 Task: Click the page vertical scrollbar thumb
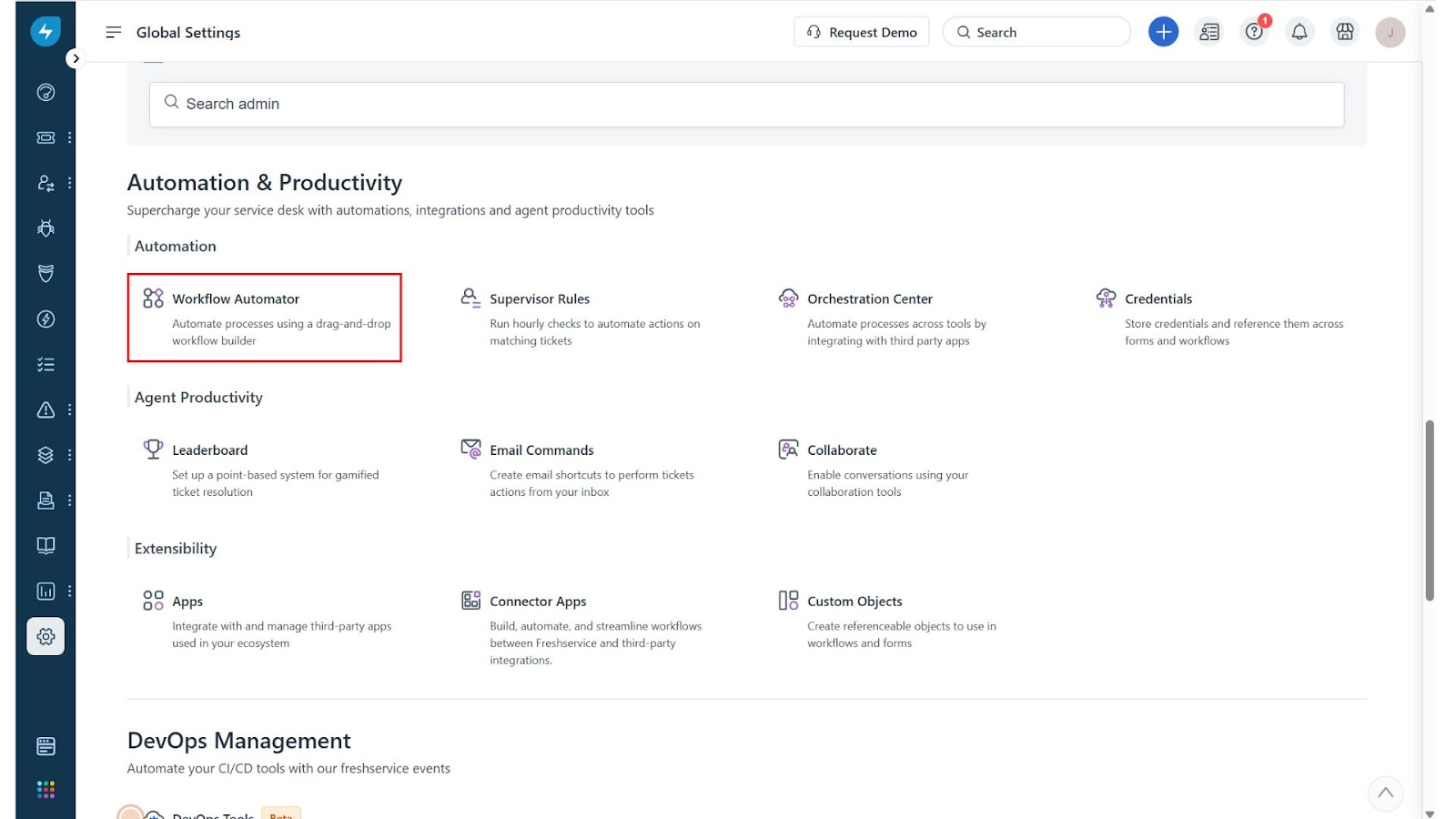[x=1430, y=510]
